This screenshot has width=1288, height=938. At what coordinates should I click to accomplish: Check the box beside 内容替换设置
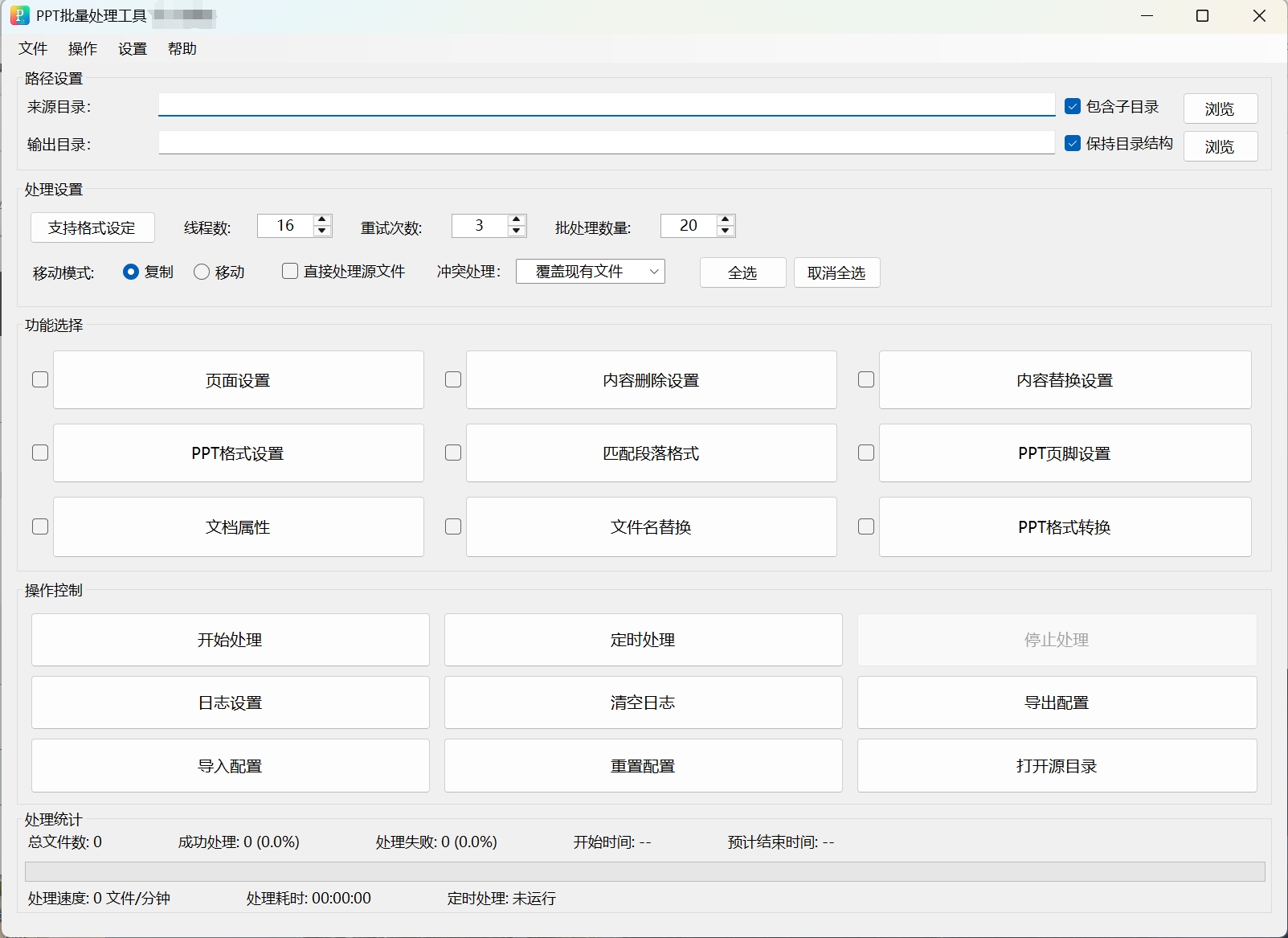pos(866,379)
